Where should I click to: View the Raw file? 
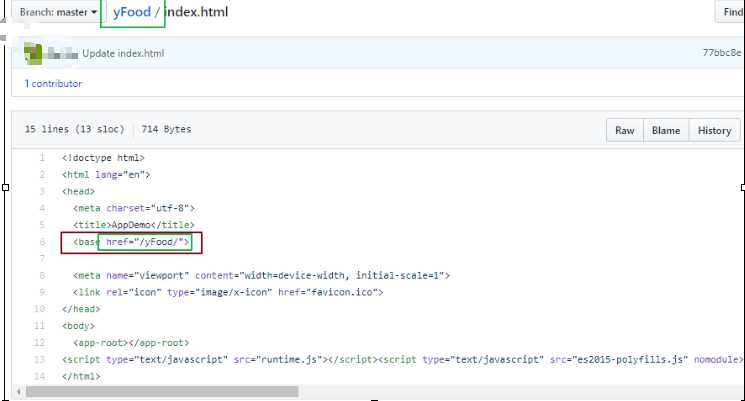(625, 131)
